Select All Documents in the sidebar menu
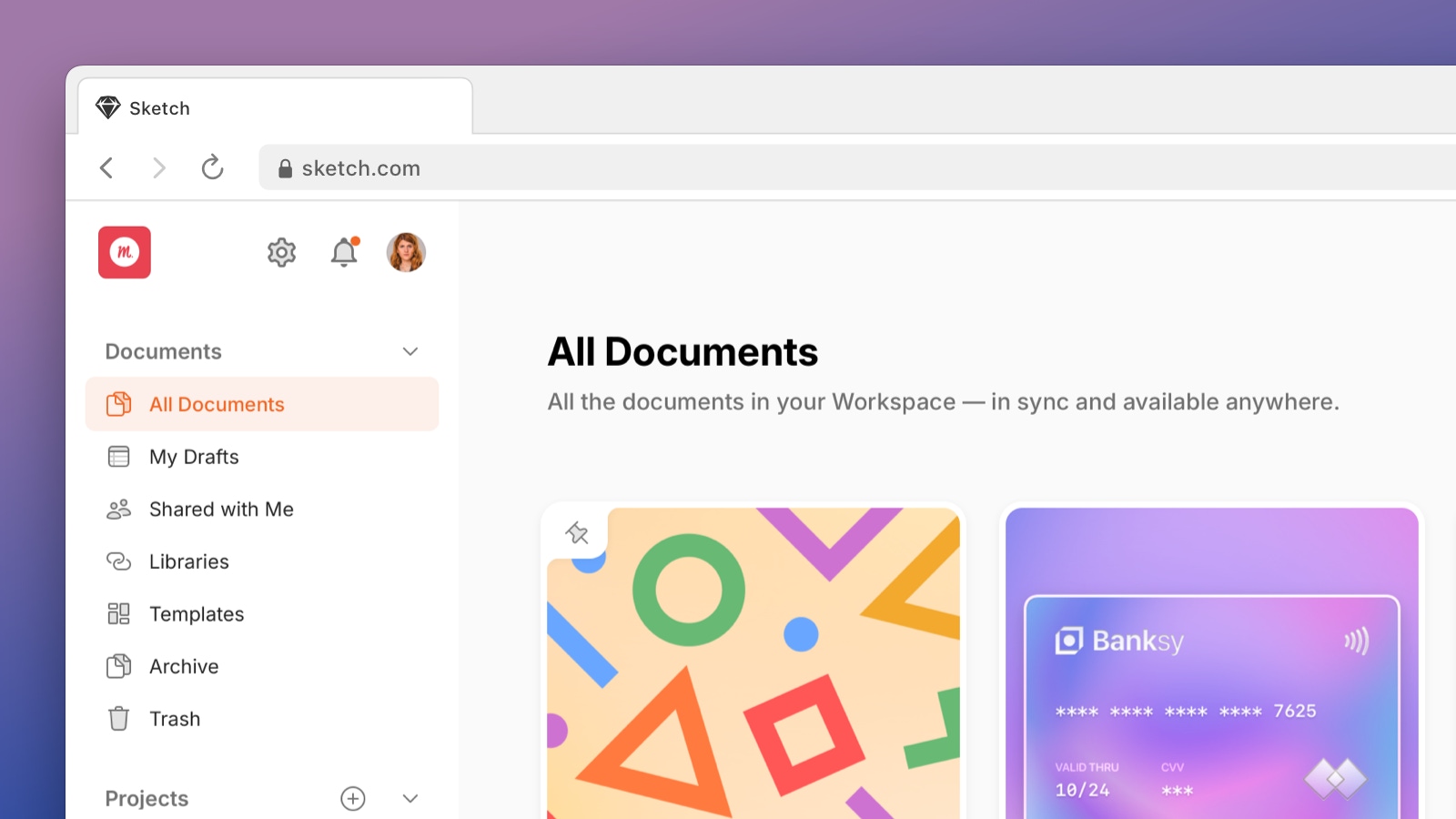Screen dimensions: 1456x819 (217, 404)
